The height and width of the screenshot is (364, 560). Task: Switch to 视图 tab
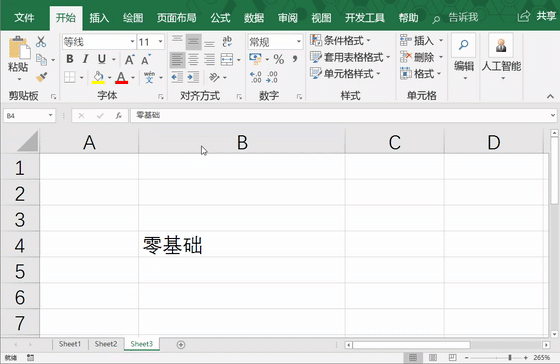point(321,18)
